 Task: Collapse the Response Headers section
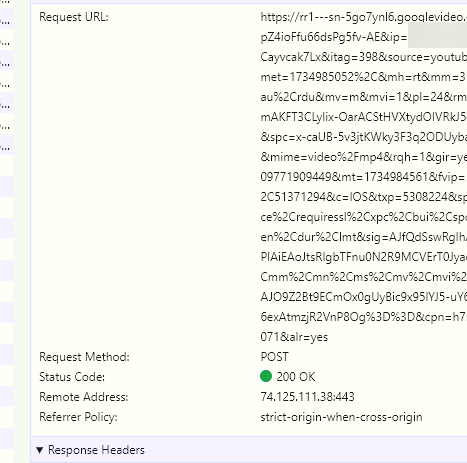tap(39, 450)
